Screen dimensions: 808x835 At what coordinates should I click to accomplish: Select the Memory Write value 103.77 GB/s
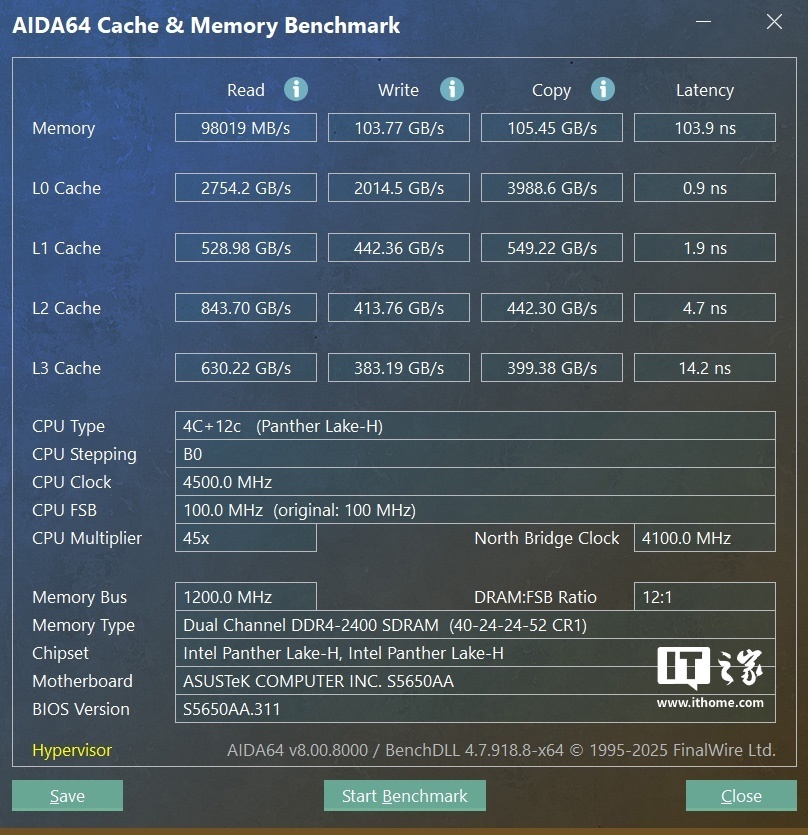tap(399, 128)
